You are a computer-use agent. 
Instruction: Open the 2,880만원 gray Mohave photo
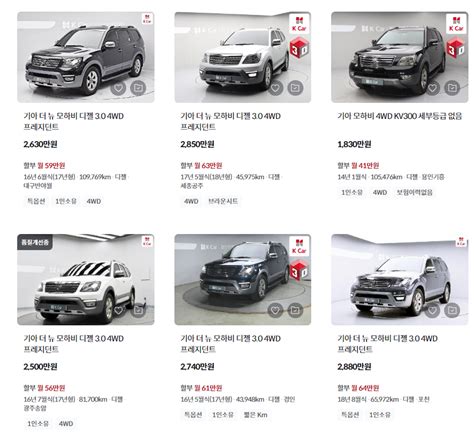(x=400, y=279)
